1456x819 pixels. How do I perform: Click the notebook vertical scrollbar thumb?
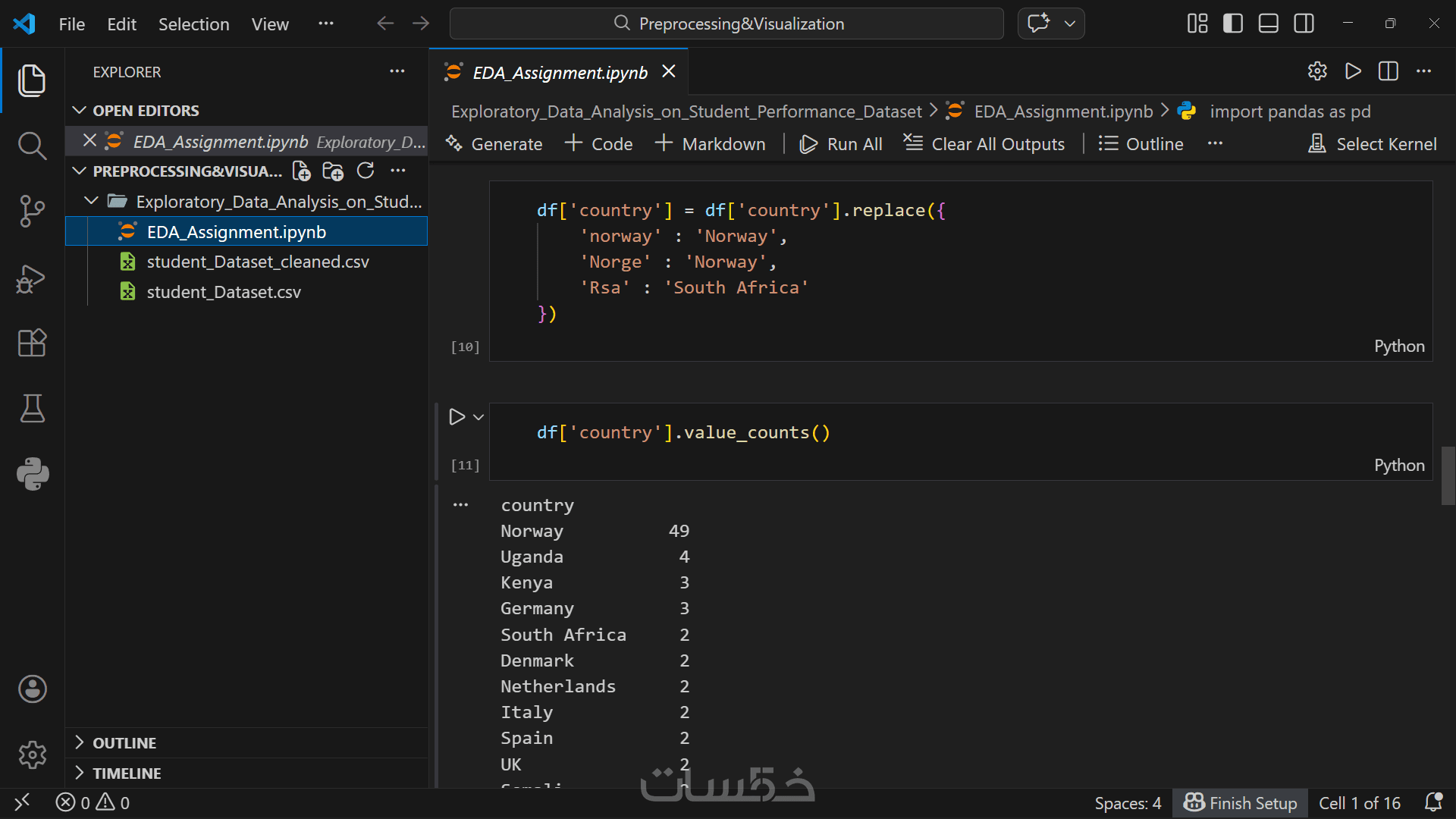[1448, 475]
